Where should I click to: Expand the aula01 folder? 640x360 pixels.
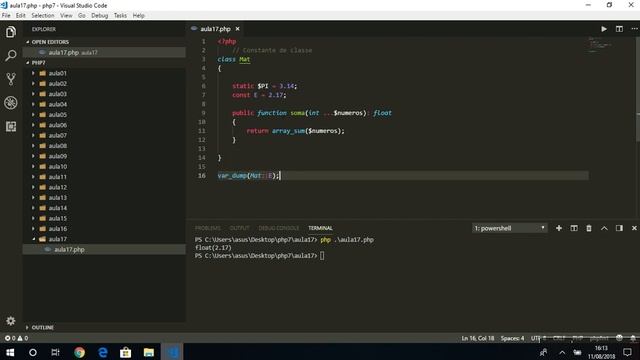click(x=58, y=73)
